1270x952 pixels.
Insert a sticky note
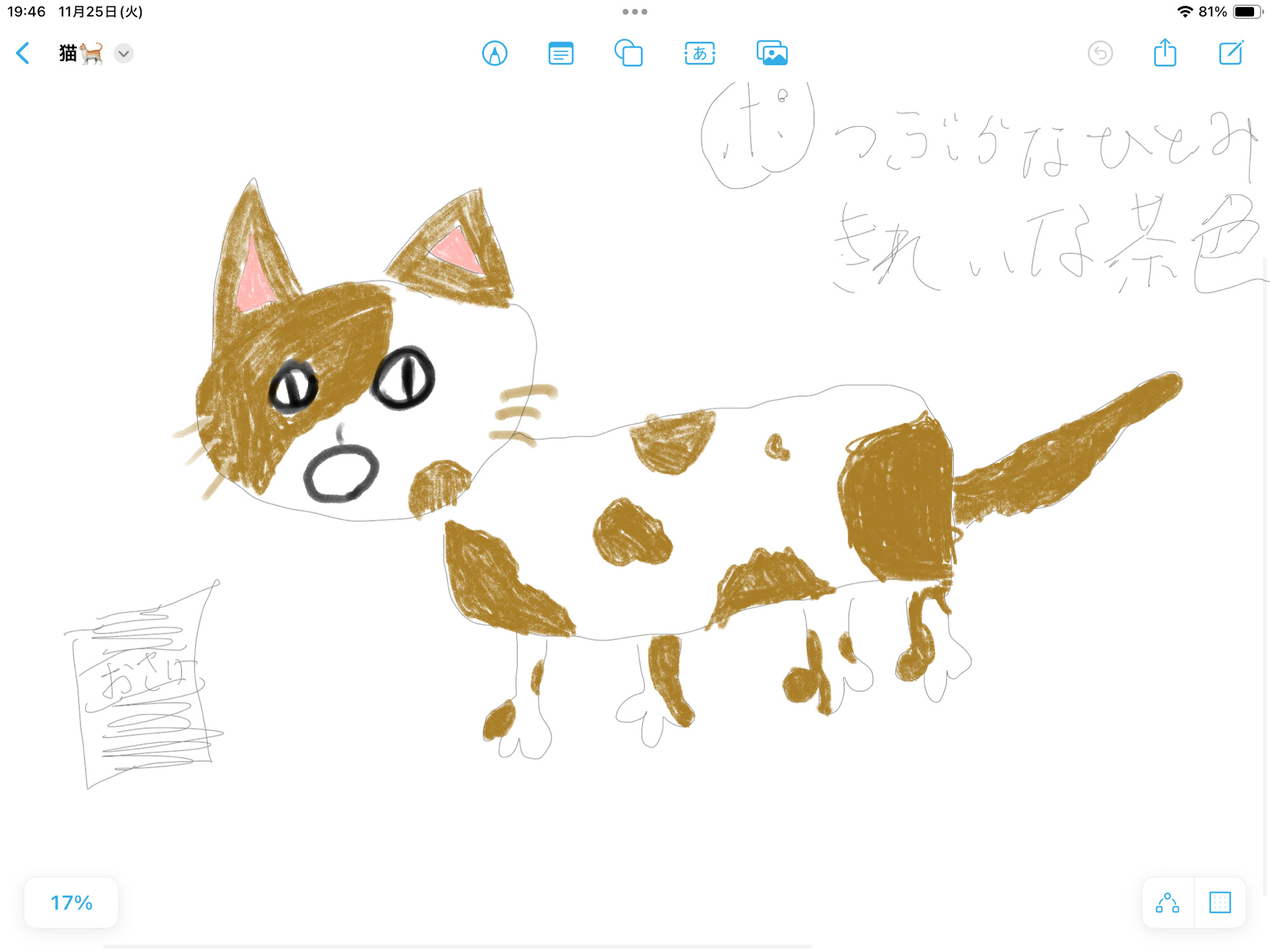(x=560, y=53)
